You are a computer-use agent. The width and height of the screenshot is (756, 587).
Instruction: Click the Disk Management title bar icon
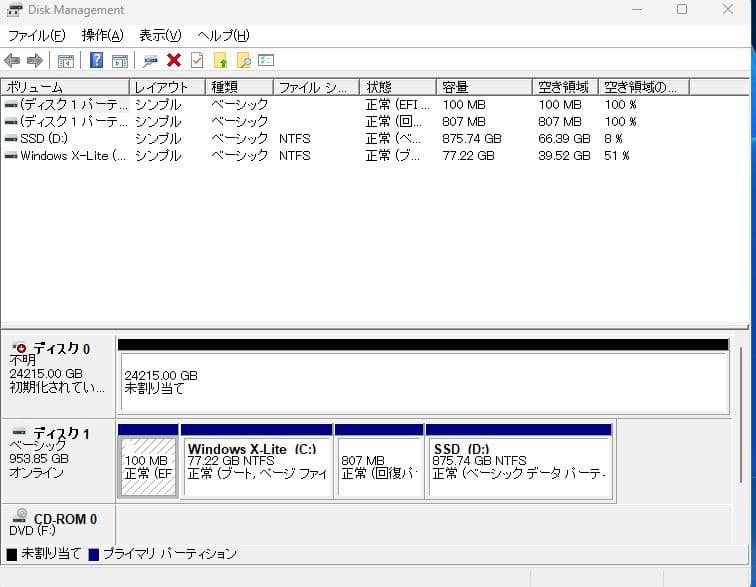pyautogui.click(x=15, y=10)
